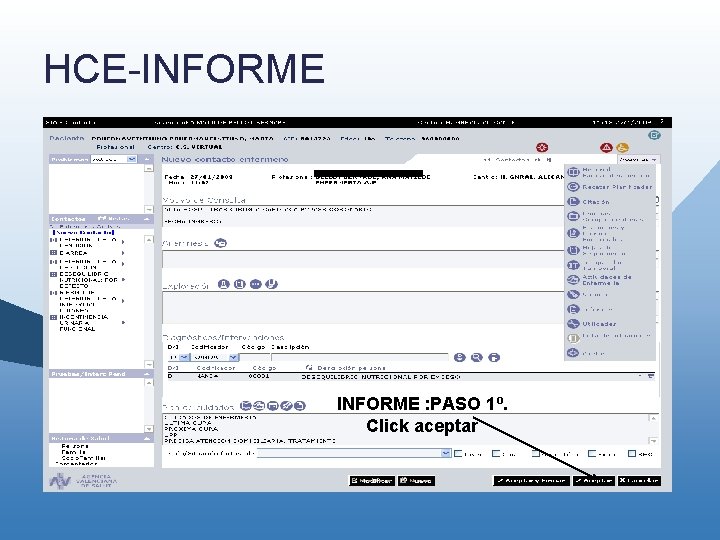
Task: Click Contactos list scrollbar up arrow
Action: 148,240
